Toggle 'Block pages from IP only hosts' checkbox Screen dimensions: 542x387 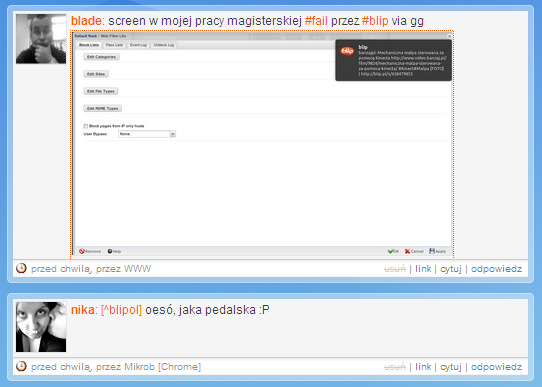pyautogui.click(x=85, y=126)
